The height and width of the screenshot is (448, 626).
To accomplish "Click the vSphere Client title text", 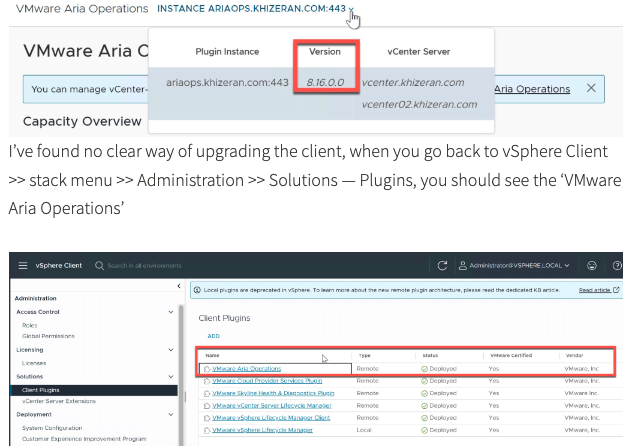I will tap(59, 266).
